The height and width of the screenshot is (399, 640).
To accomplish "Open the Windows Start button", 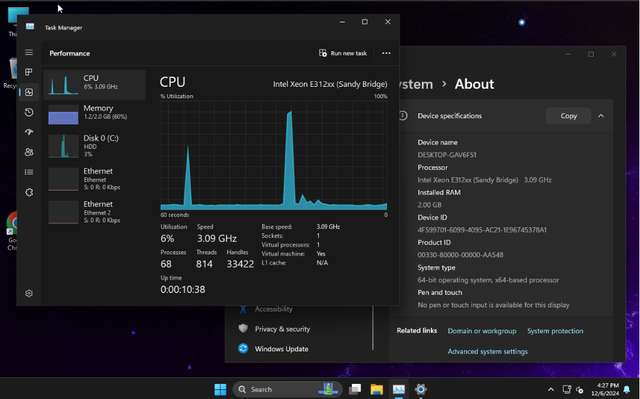I will click(220, 389).
